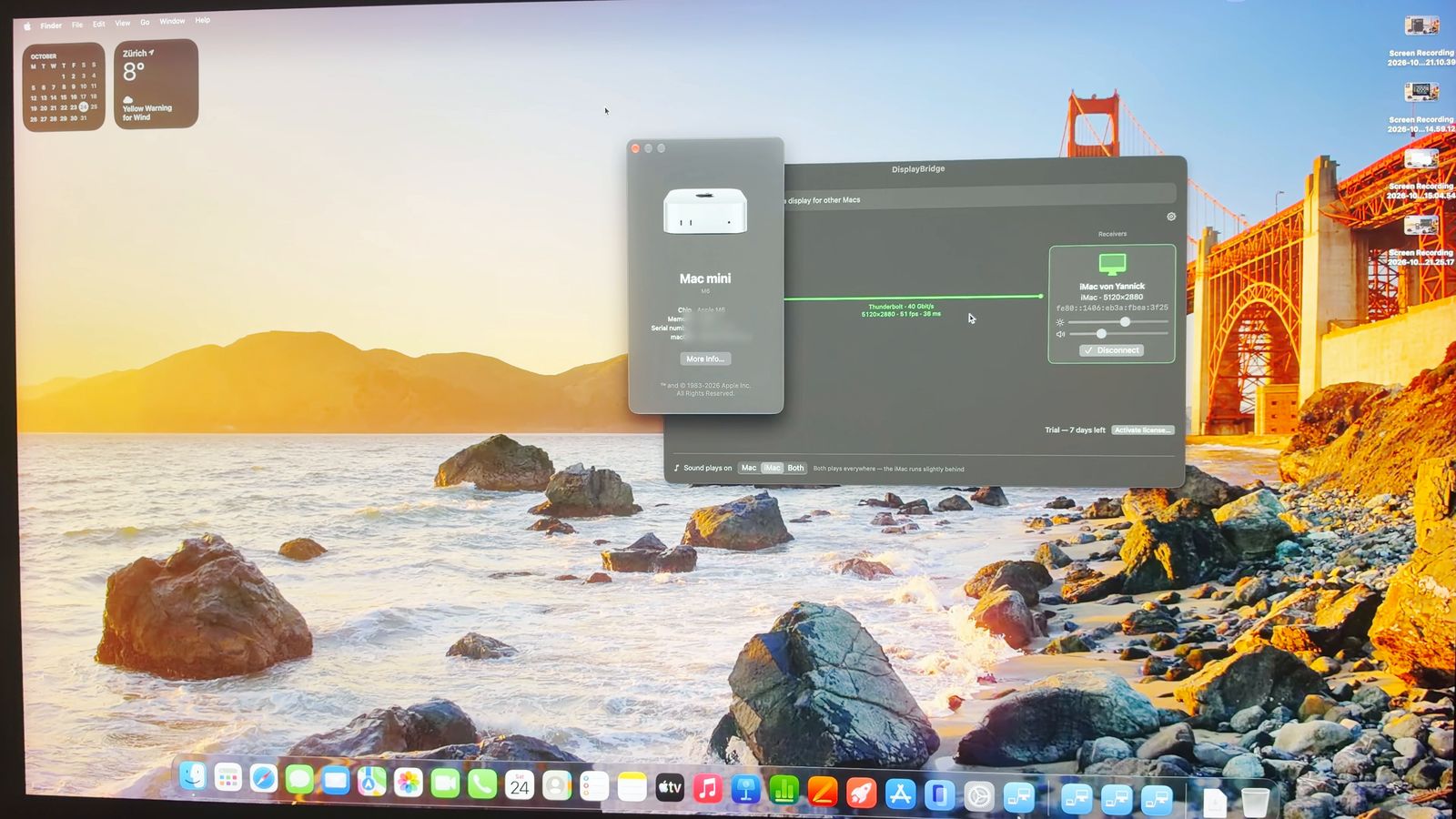This screenshot has width=1456, height=819.
Task: Click the green iMac receiver icon
Action: coord(1112,265)
